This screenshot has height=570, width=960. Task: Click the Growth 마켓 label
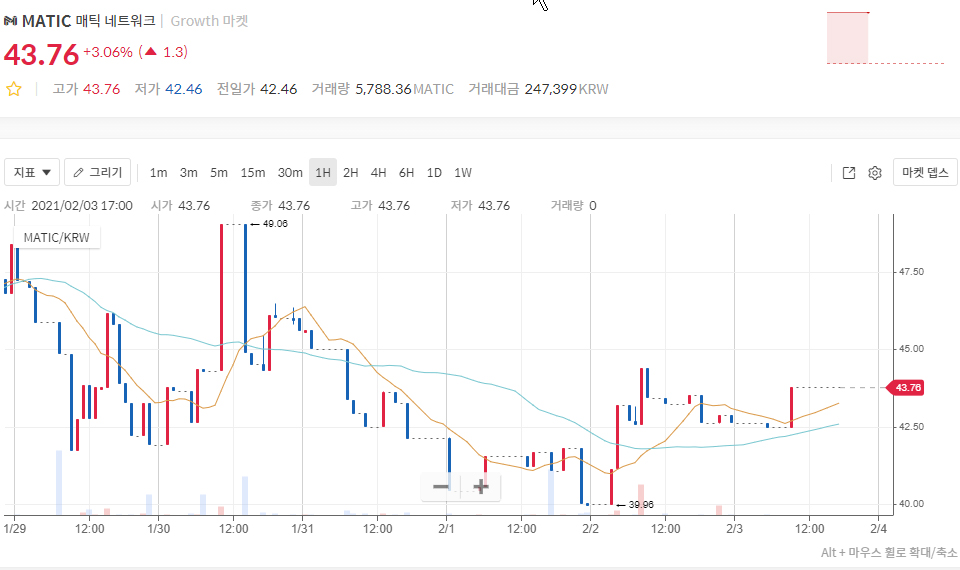209,21
